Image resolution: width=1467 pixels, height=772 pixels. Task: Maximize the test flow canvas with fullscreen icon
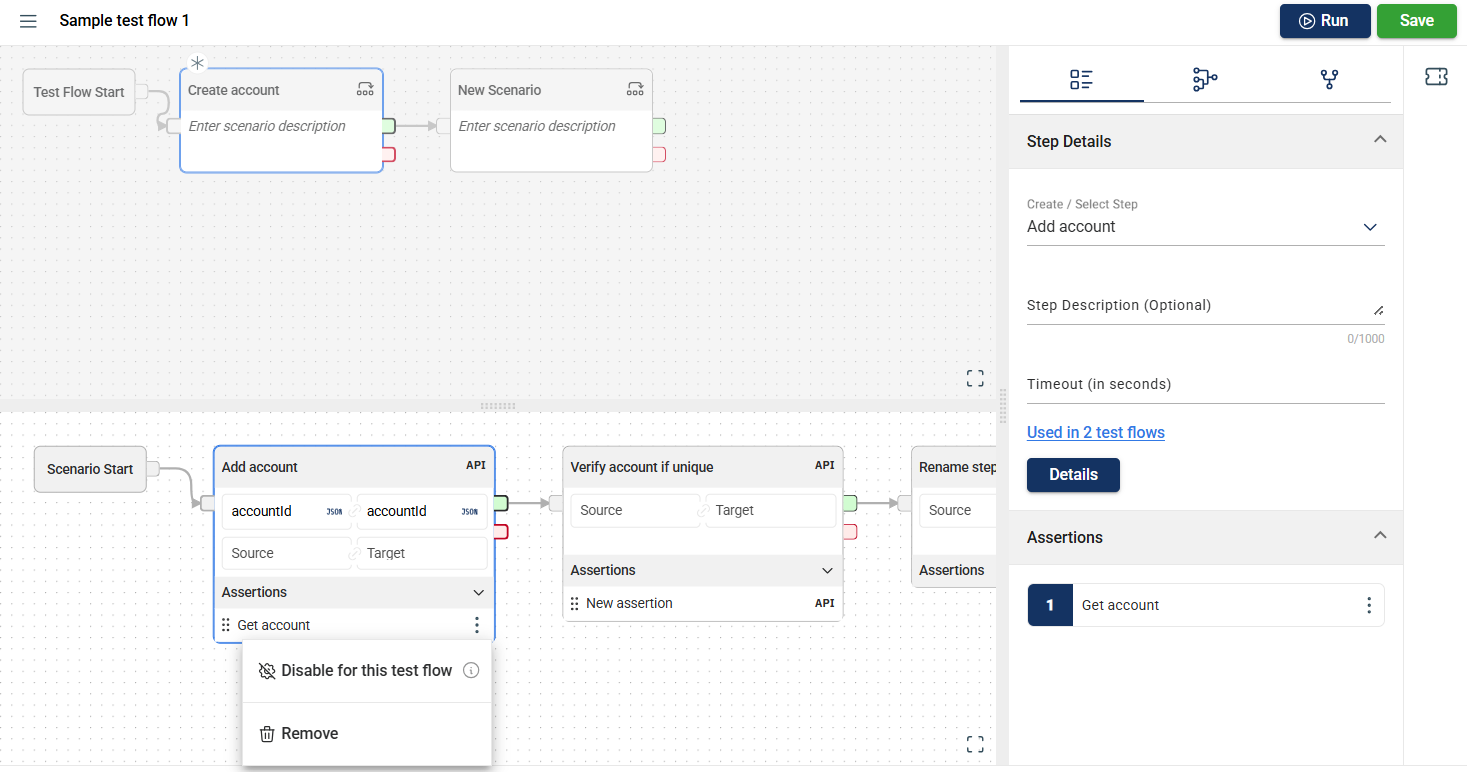(975, 378)
